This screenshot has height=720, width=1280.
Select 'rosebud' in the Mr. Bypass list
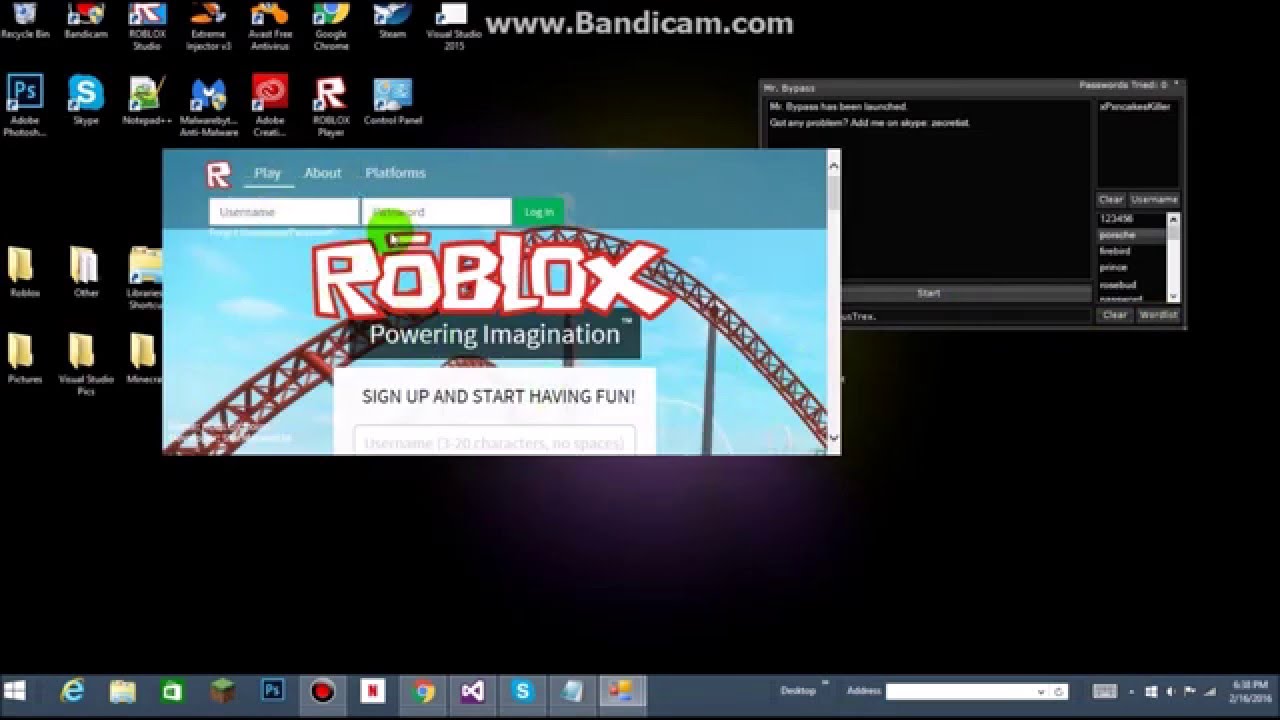coord(1132,285)
